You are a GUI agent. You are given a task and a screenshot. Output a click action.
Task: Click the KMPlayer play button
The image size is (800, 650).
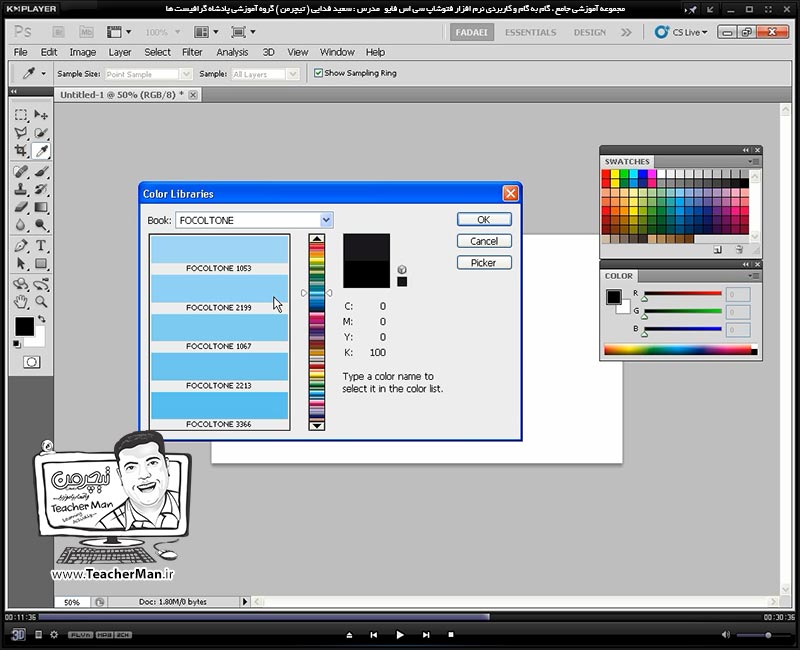[x=400, y=635]
